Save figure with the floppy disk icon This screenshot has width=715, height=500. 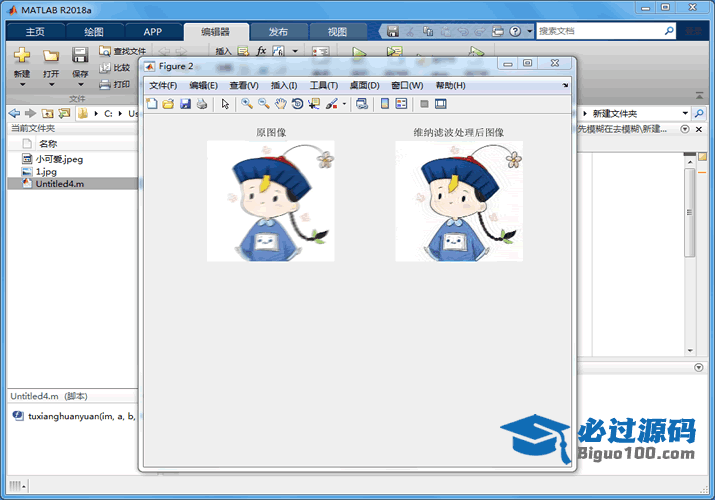point(185,104)
